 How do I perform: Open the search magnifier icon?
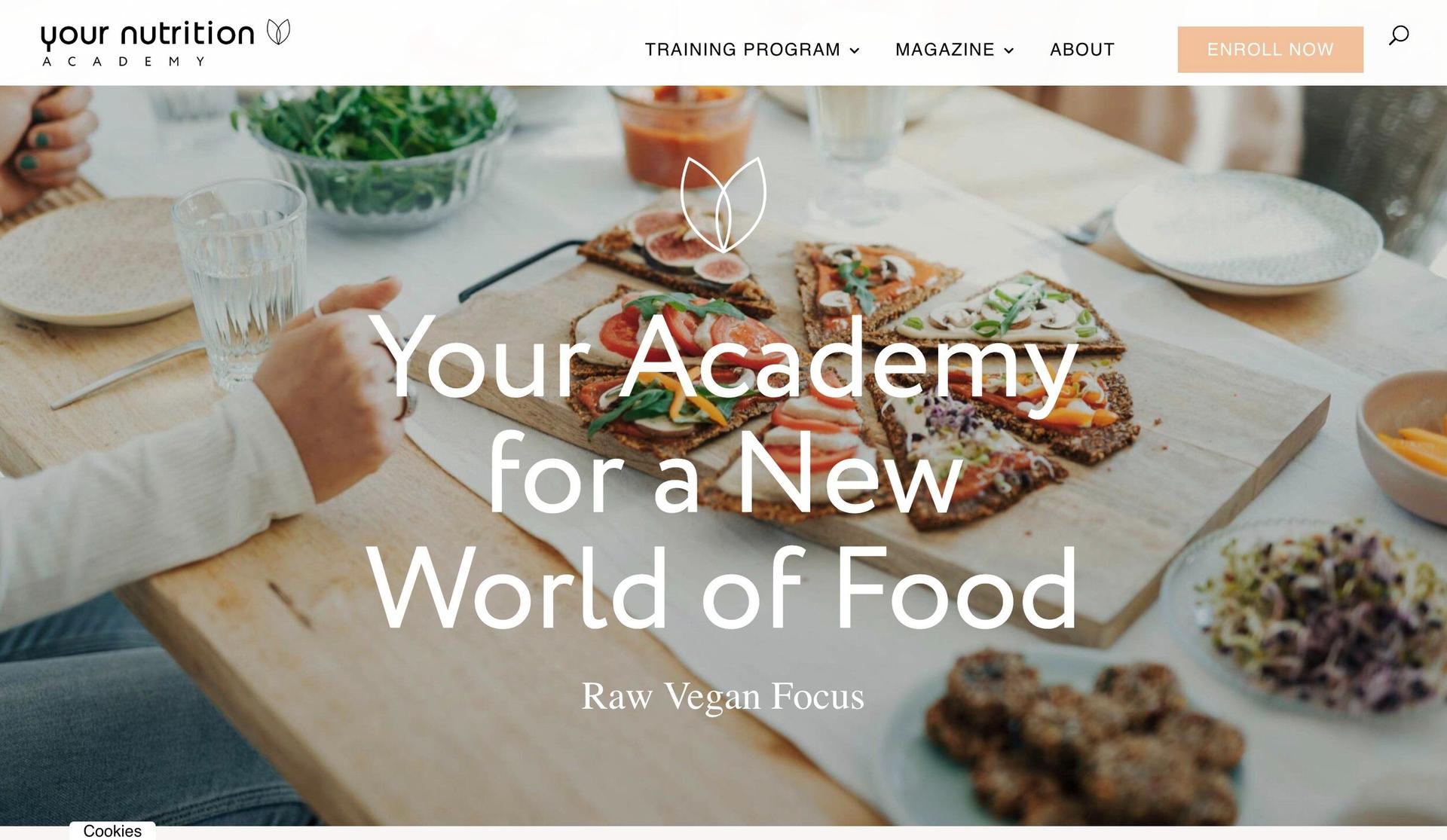pyautogui.click(x=1399, y=35)
